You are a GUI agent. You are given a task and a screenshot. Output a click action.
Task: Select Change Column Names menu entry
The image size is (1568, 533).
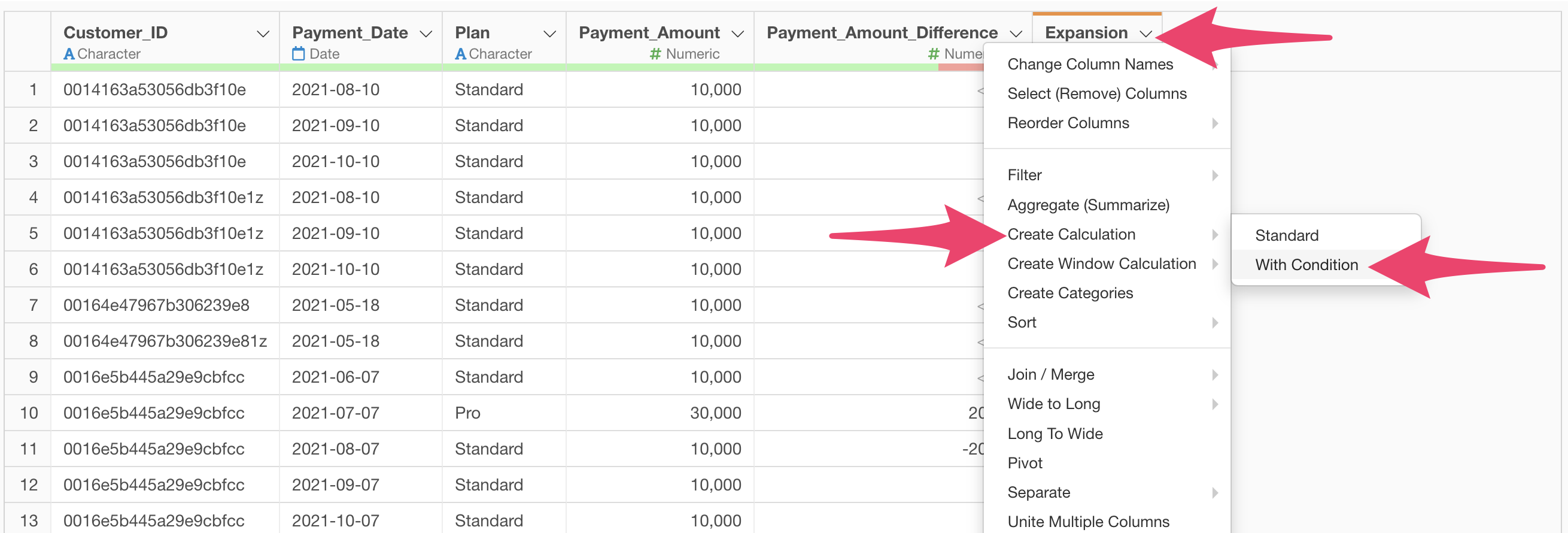pyautogui.click(x=1090, y=64)
